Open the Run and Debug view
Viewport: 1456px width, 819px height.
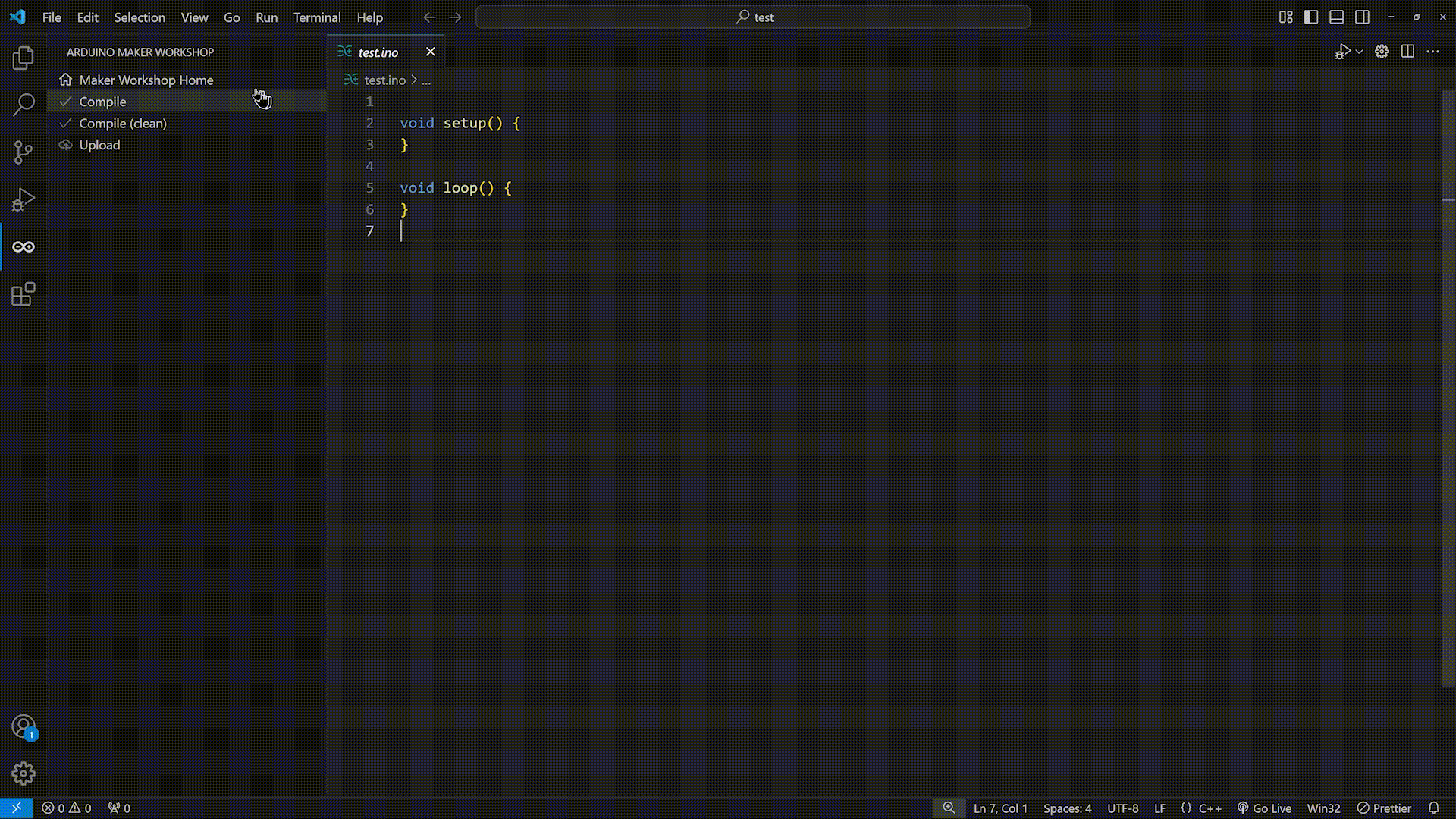pyautogui.click(x=24, y=199)
